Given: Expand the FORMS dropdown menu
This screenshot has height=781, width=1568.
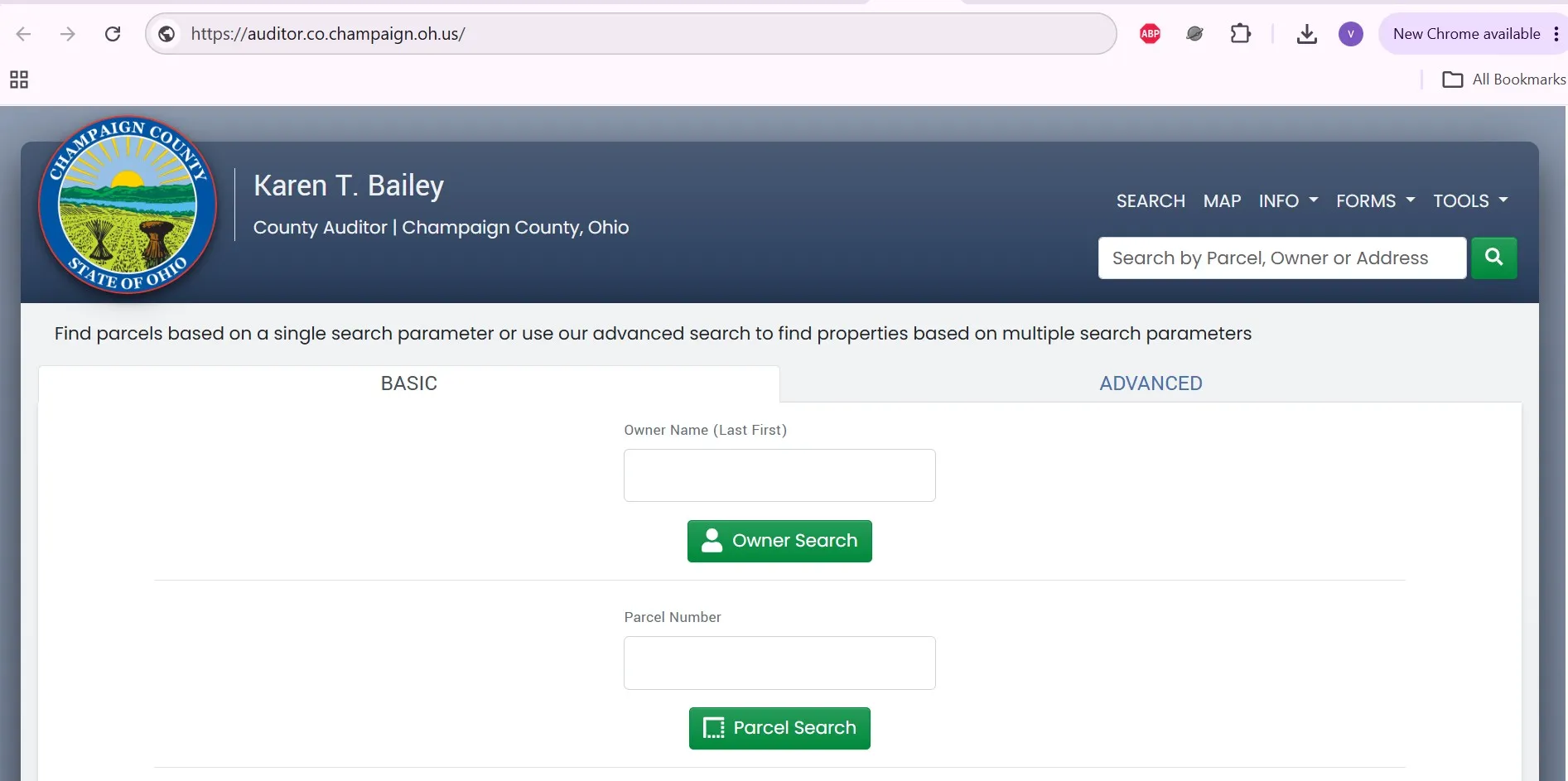Looking at the screenshot, I should click(x=1375, y=201).
